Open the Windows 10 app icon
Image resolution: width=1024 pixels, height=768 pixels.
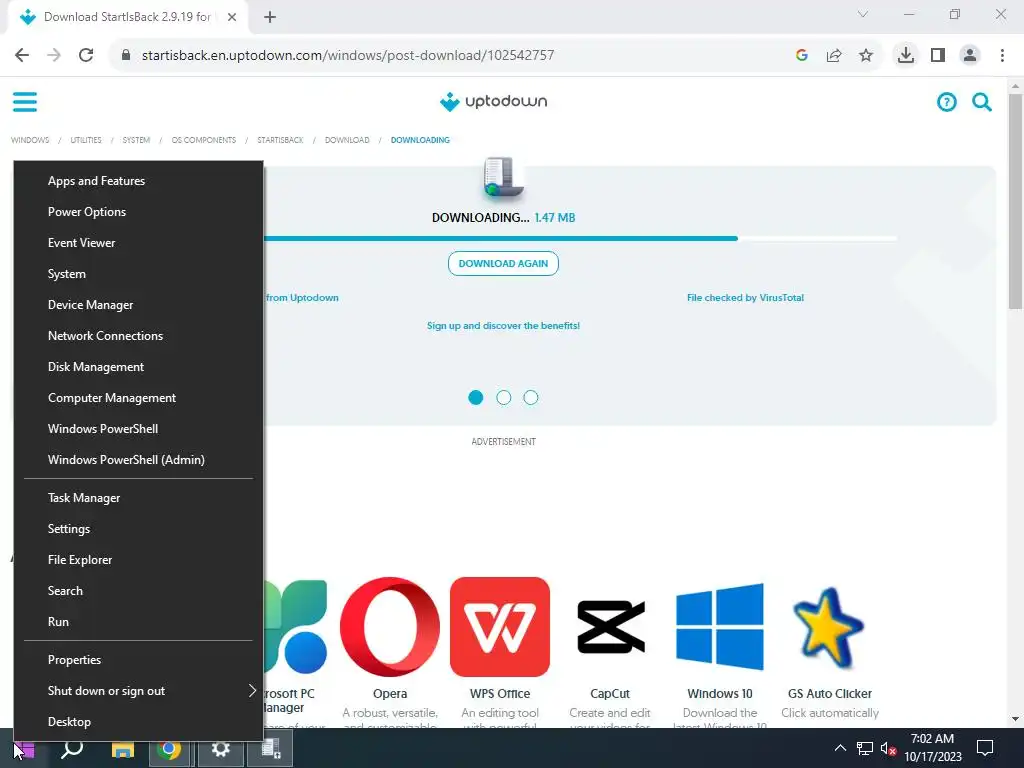coord(720,626)
